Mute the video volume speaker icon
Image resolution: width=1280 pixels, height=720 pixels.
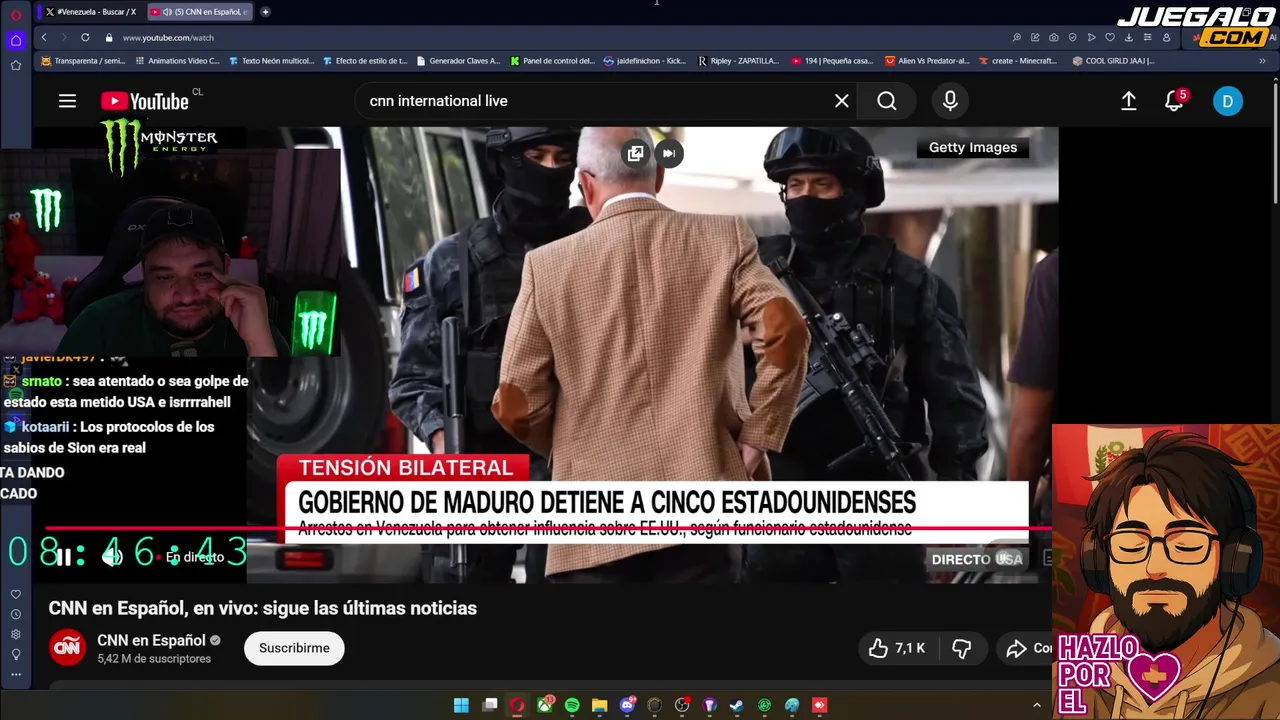[112, 557]
